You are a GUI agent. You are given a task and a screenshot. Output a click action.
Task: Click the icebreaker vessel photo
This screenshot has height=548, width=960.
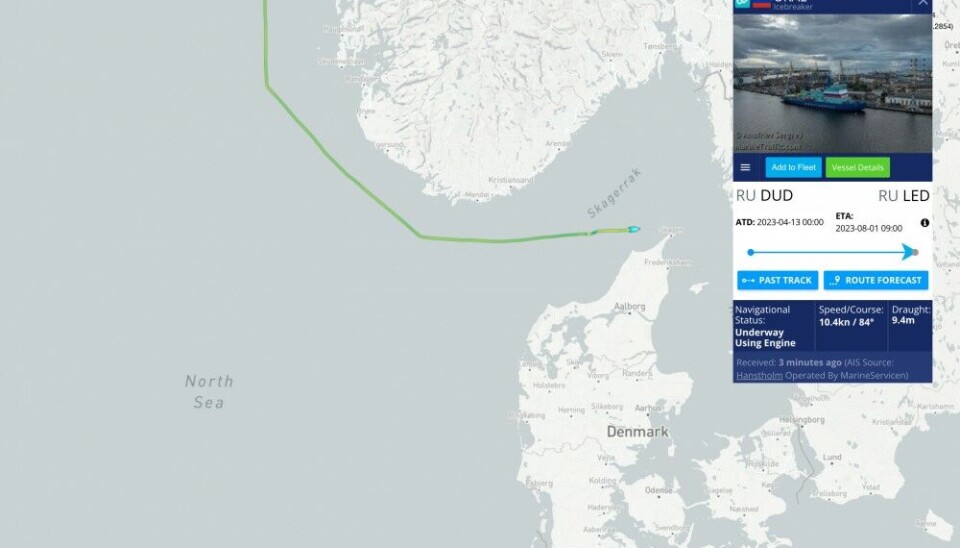pyautogui.click(x=833, y=83)
